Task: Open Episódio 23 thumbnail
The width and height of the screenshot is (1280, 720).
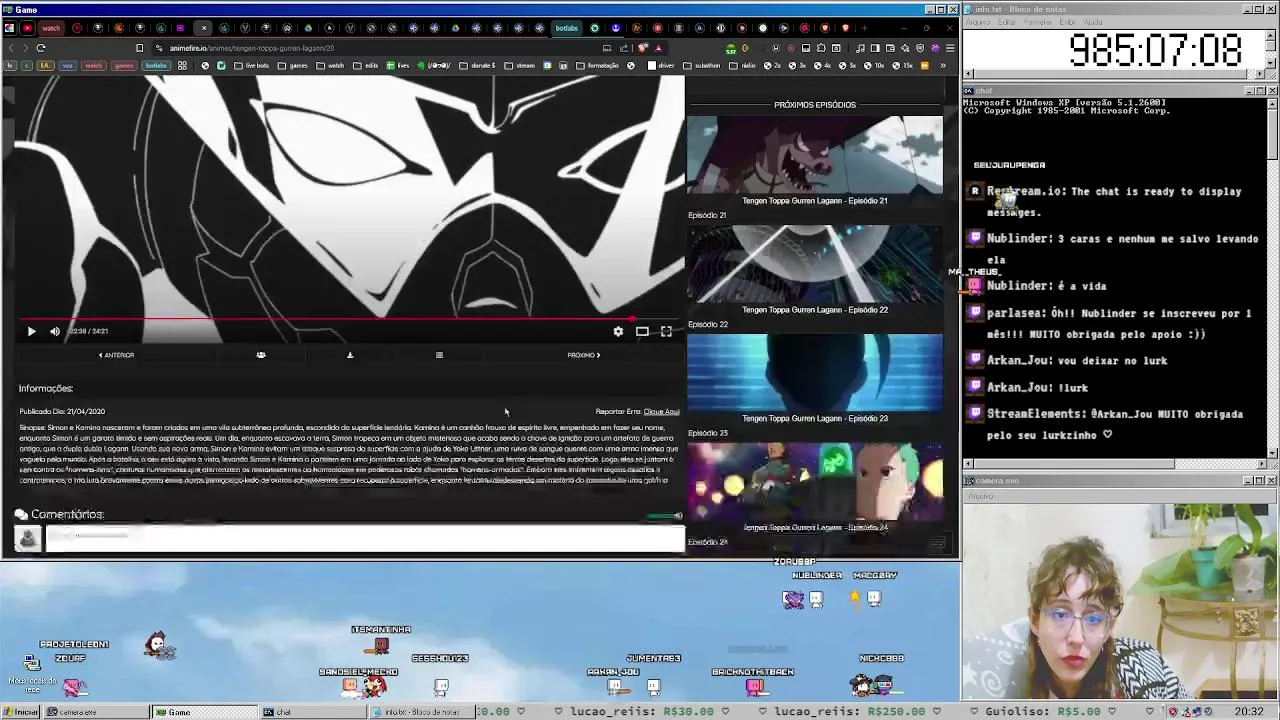Action: (x=815, y=373)
